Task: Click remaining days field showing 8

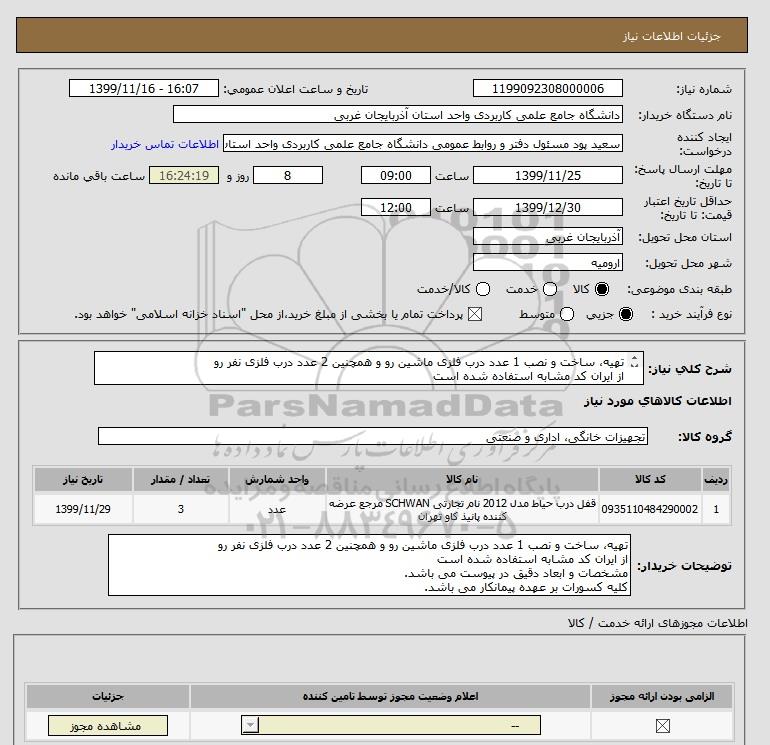Action: coord(288,175)
